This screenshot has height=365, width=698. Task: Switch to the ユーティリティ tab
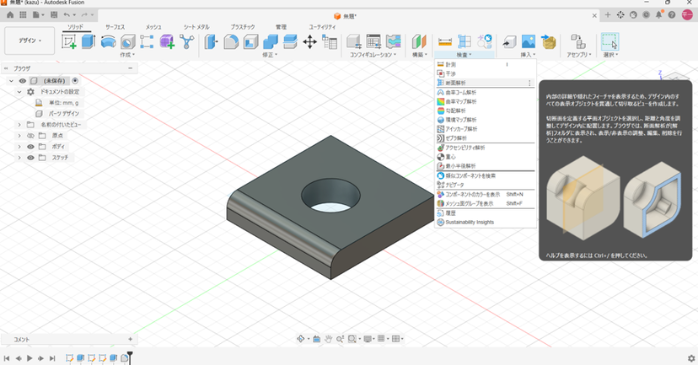322,27
